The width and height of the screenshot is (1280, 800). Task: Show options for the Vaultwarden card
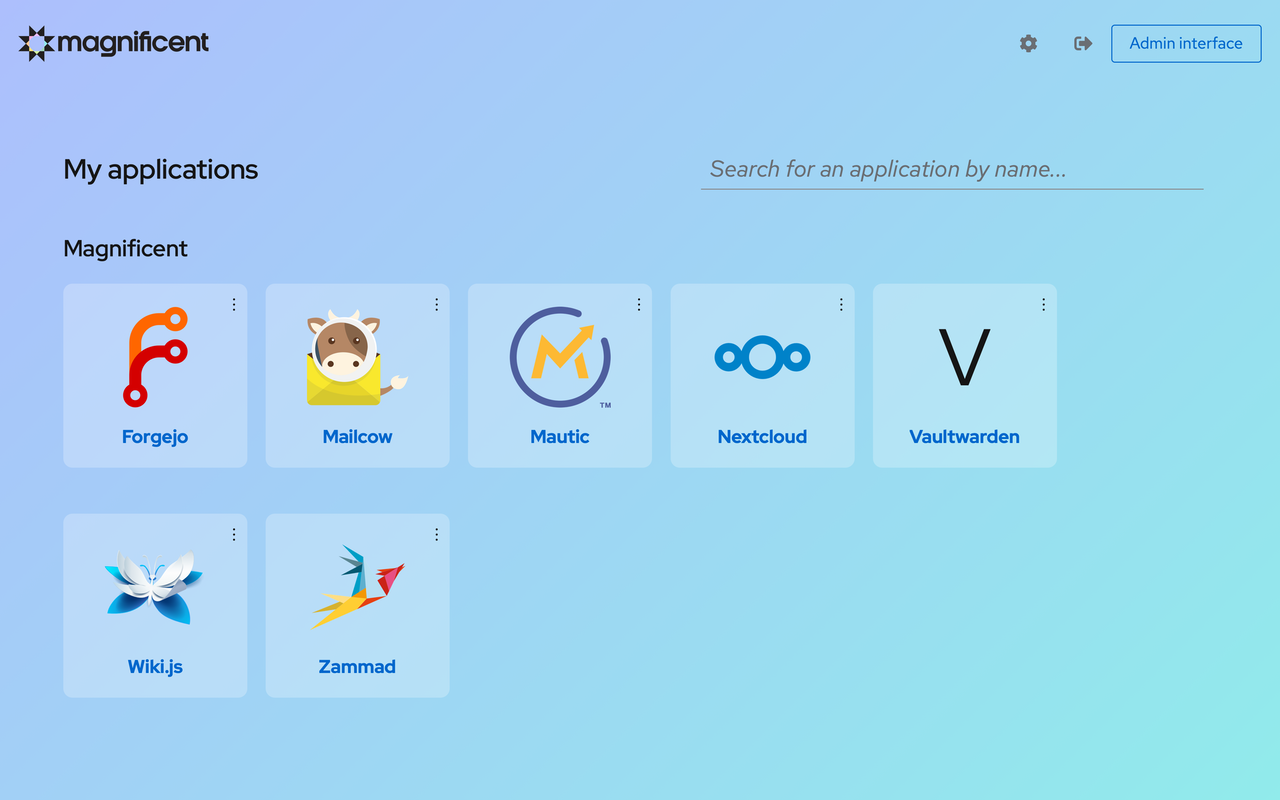[1044, 304]
